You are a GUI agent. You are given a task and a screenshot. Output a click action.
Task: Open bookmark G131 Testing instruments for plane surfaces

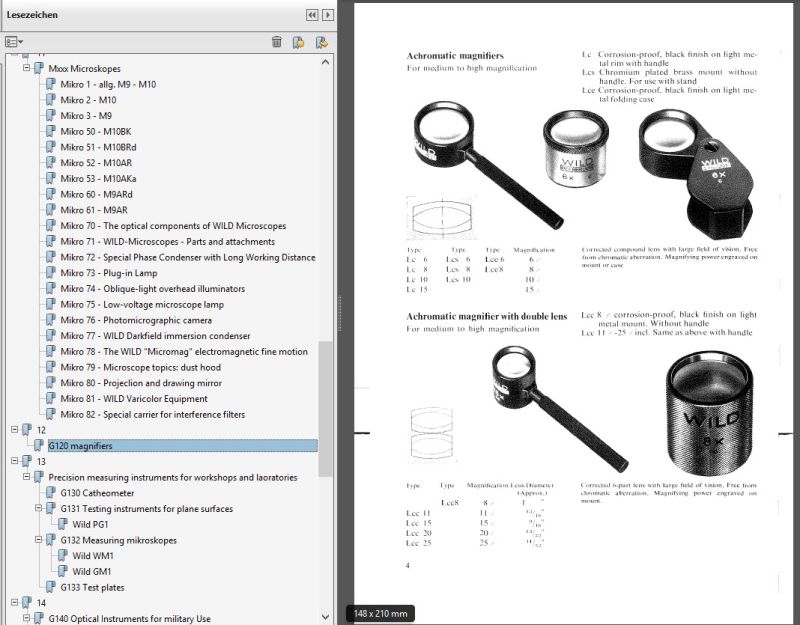[147, 509]
